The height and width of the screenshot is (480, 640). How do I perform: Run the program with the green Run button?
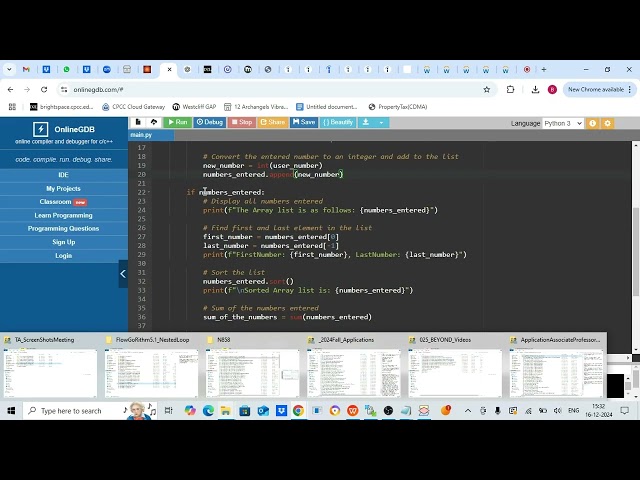(x=178, y=122)
